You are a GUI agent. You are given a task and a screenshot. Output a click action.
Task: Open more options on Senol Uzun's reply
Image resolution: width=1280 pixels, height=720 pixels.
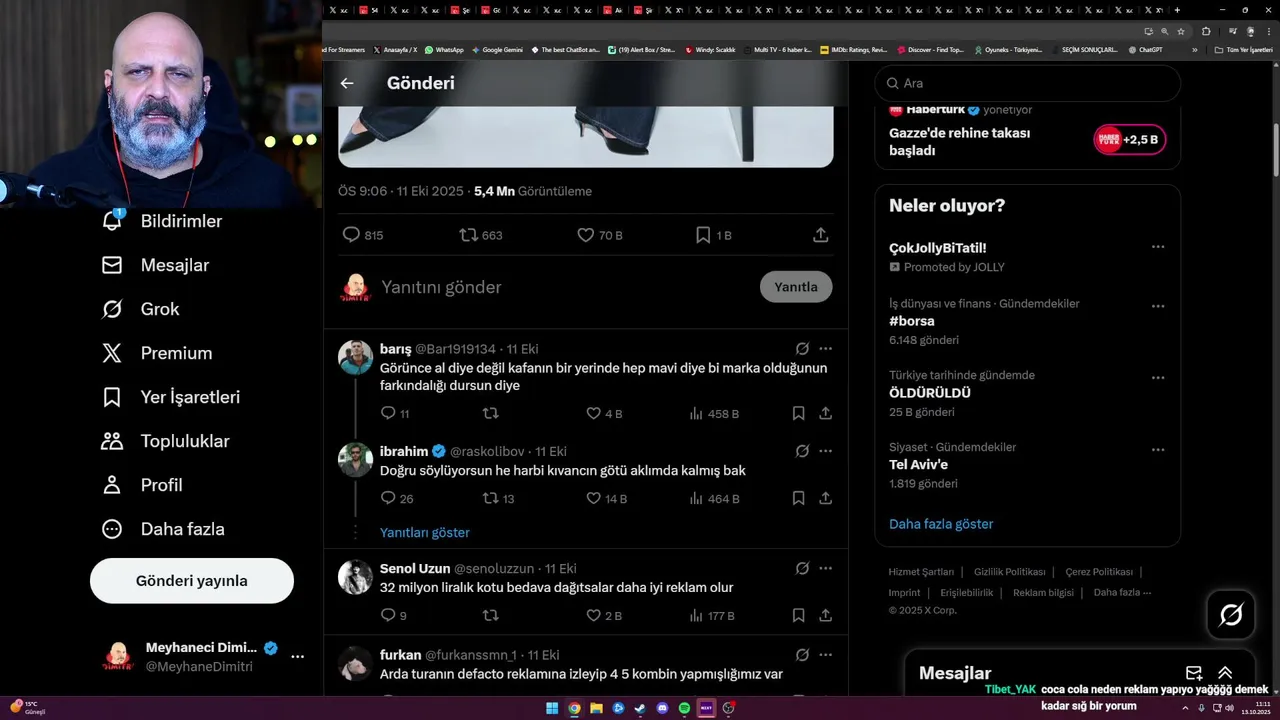click(x=826, y=568)
